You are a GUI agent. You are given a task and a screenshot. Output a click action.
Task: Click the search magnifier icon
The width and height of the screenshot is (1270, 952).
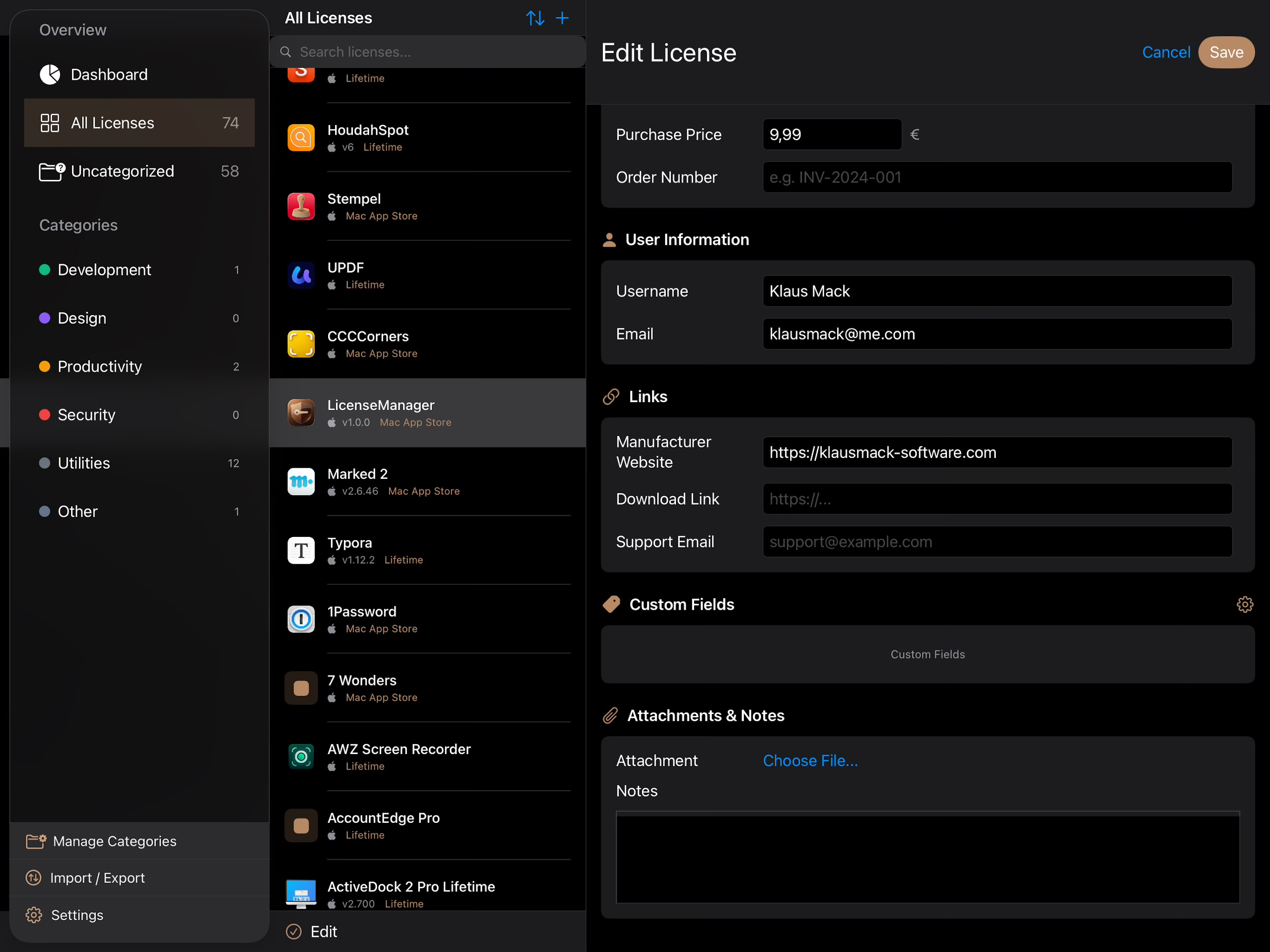coord(285,52)
